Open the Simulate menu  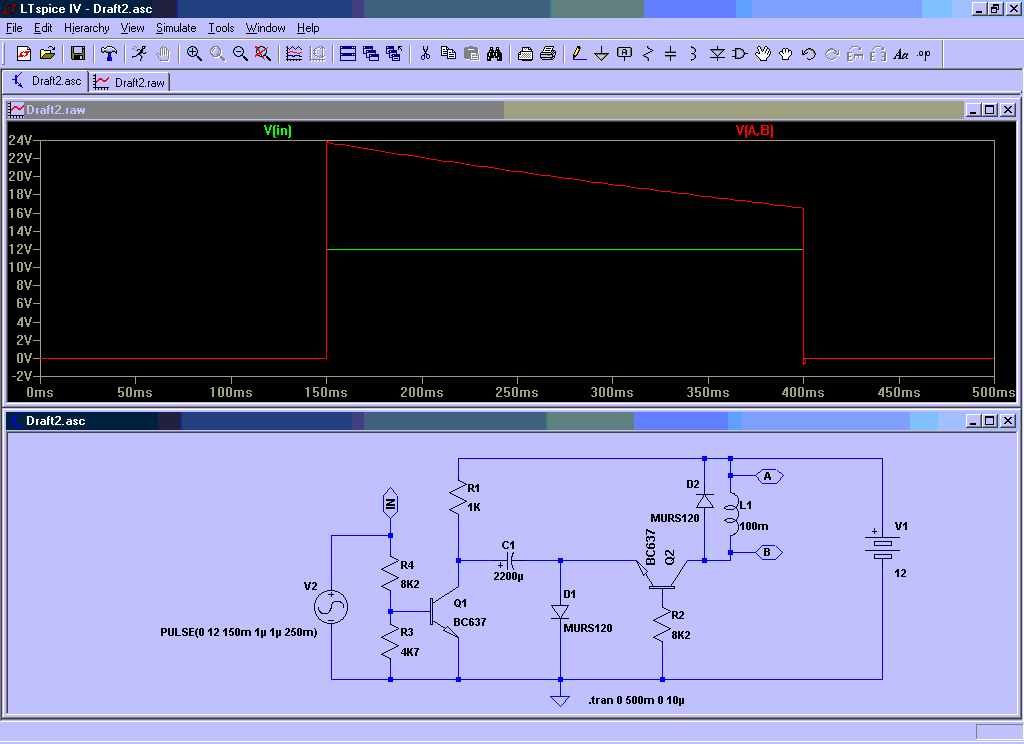point(176,28)
